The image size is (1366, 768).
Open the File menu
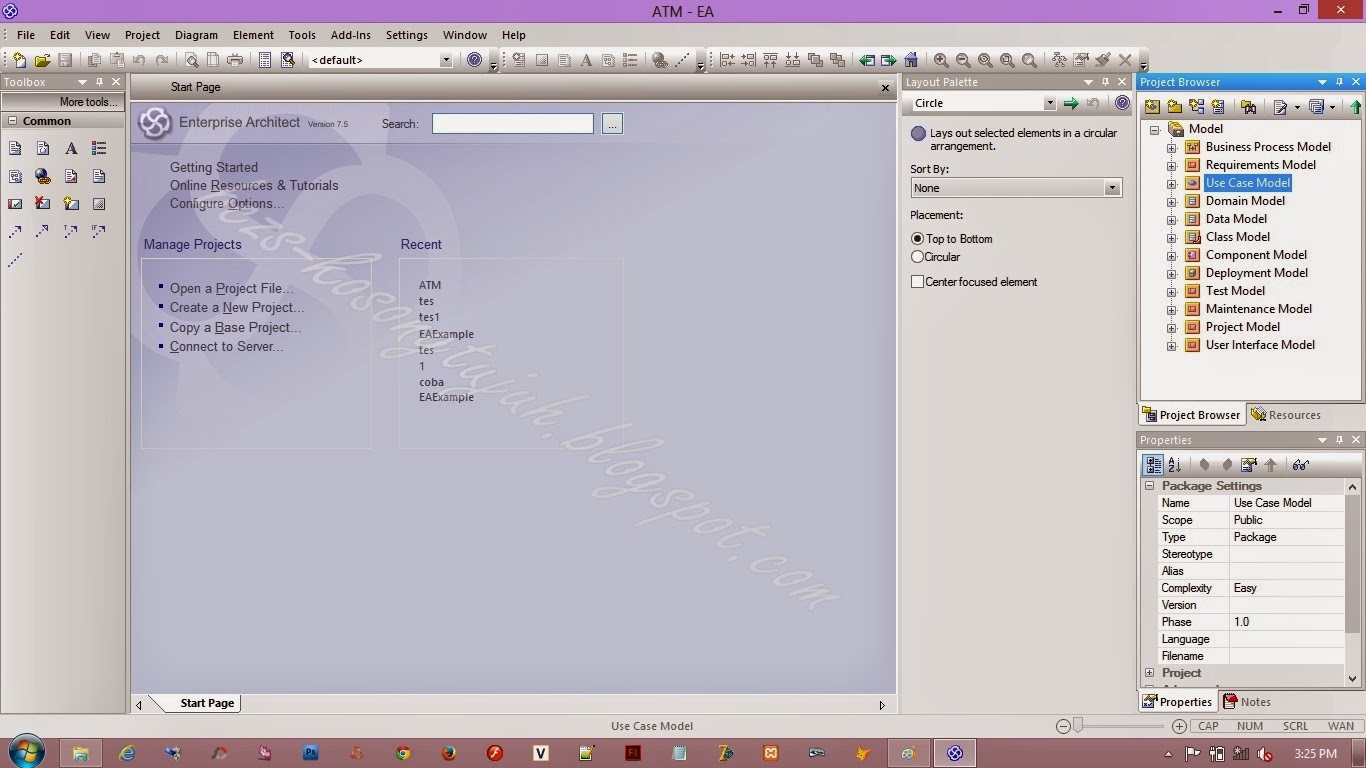pos(26,35)
